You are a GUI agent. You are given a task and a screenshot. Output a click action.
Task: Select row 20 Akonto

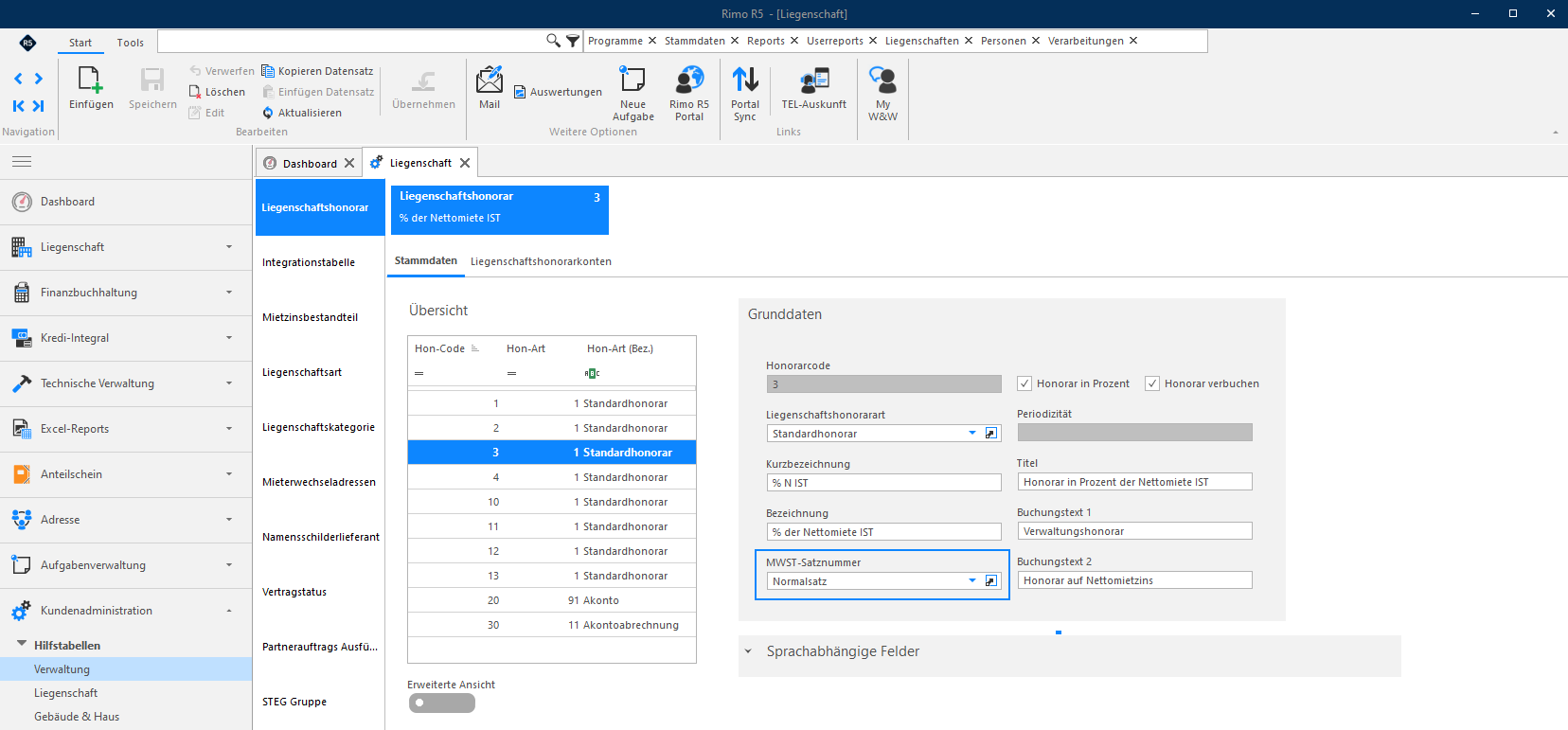[x=552, y=600]
